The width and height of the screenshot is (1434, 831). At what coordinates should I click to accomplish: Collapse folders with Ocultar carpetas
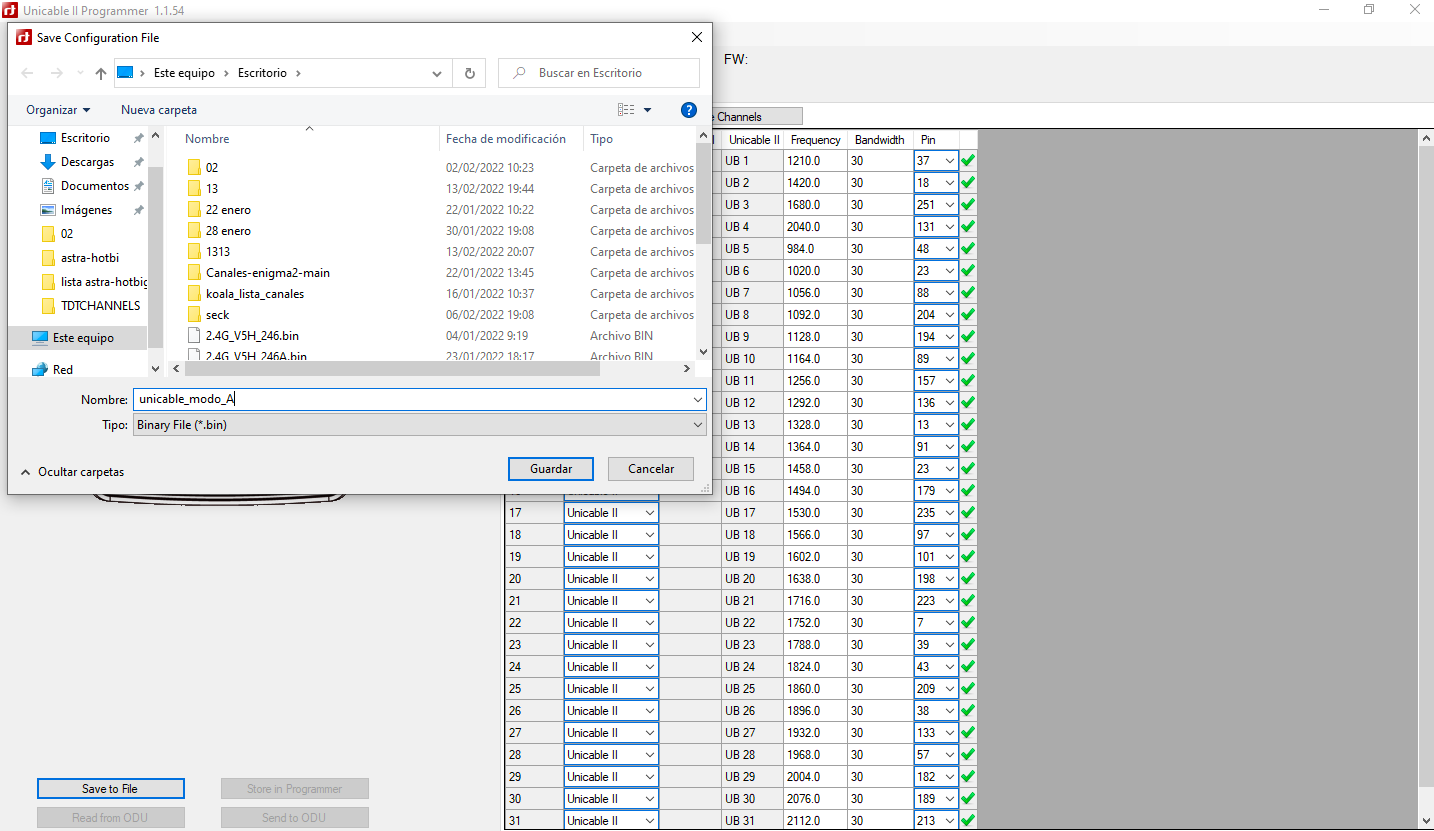(72, 472)
